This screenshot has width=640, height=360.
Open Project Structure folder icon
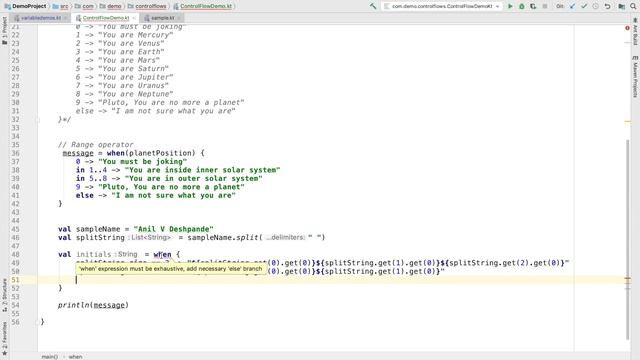point(621,6)
